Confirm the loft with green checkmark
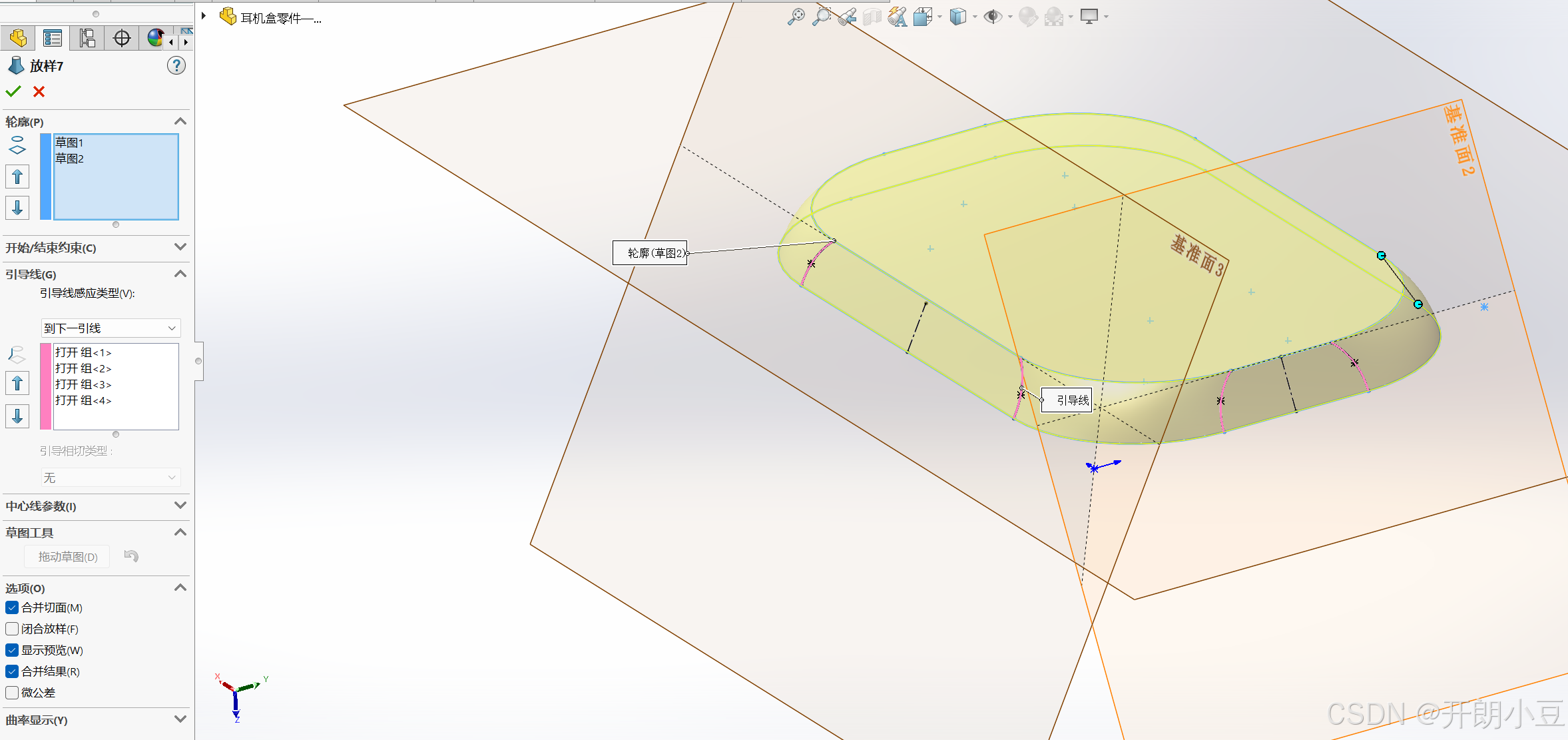Viewport: 1568px width, 740px height. pyautogui.click(x=13, y=91)
